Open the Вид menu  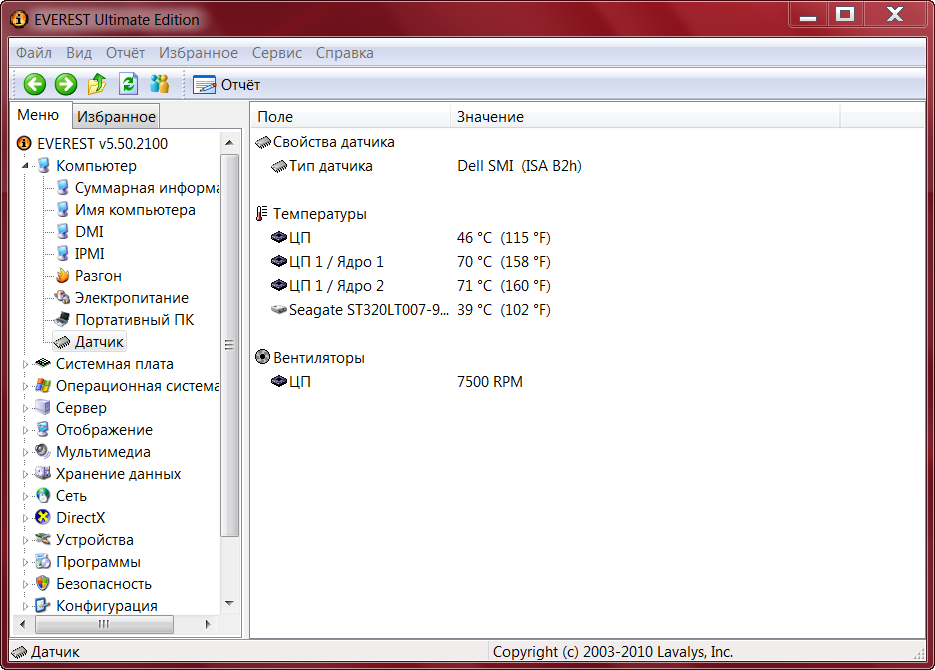tap(79, 53)
